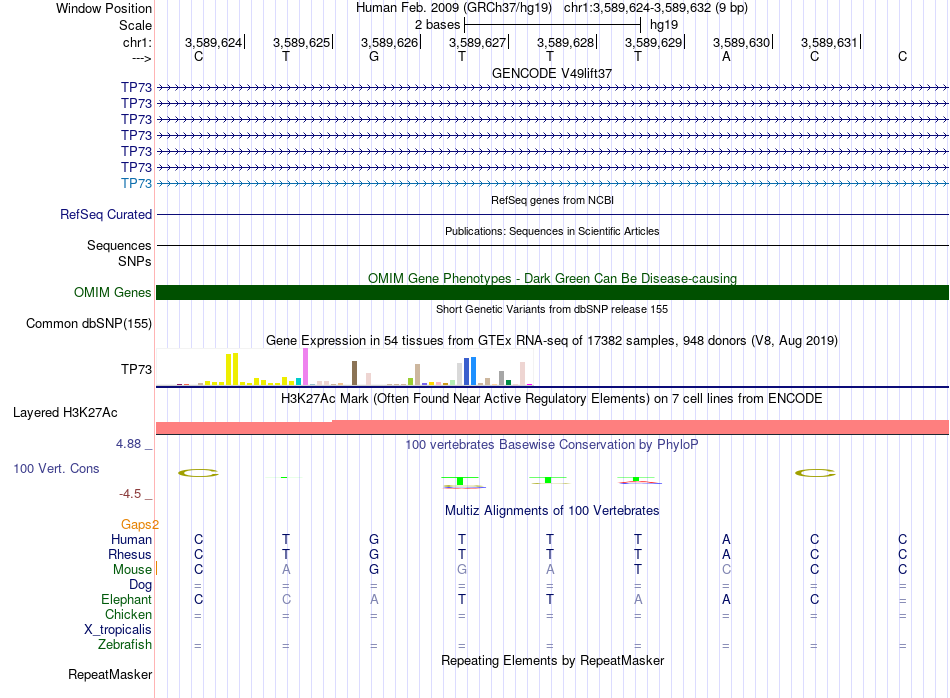Click the Zebrafish alignment row label
The height and width of the screenshot is (698, 950).
pyautogui.click(x=125, y=645)
